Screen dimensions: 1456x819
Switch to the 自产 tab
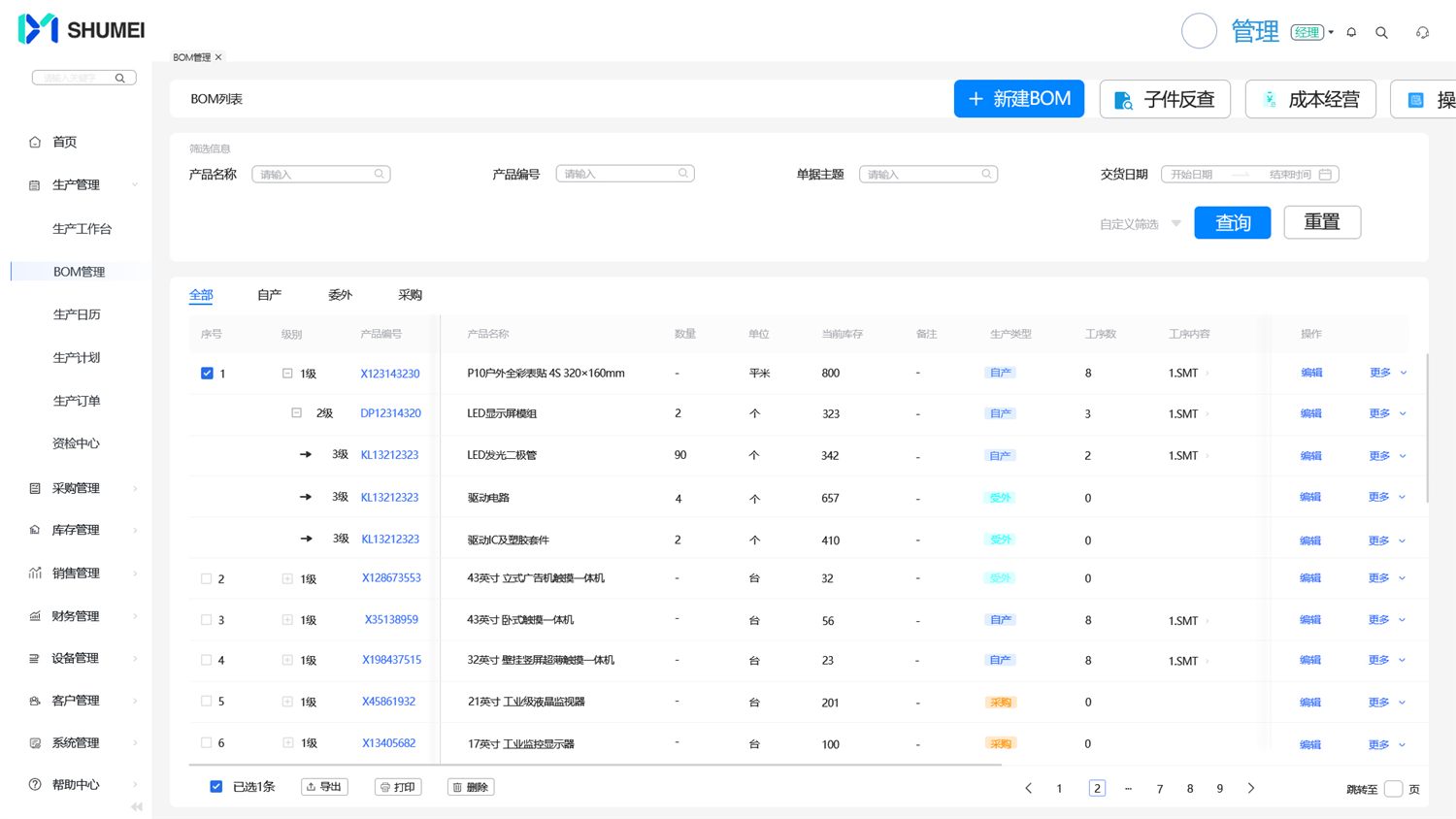269,295
